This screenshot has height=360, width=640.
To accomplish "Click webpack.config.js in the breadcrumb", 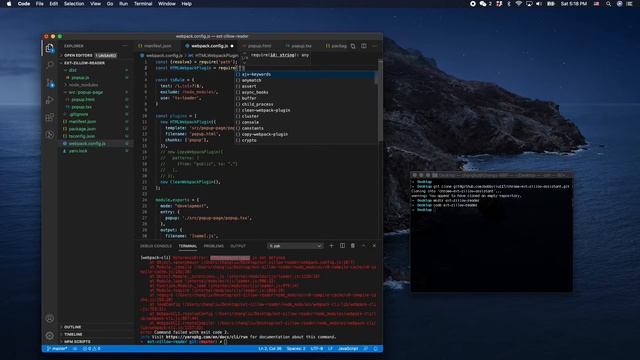I will (x=164, y=55).
